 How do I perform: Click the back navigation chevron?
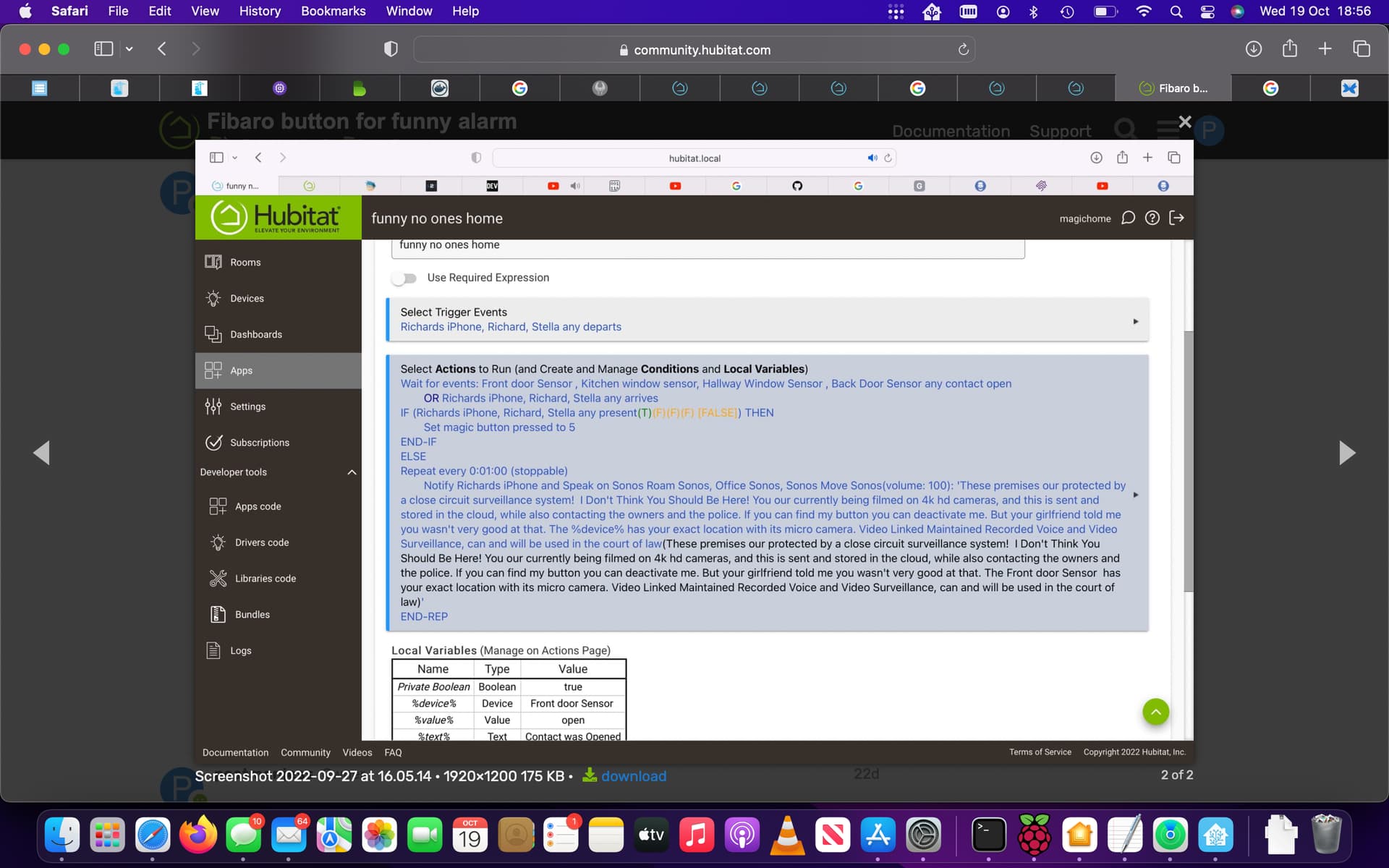point(162,49)
